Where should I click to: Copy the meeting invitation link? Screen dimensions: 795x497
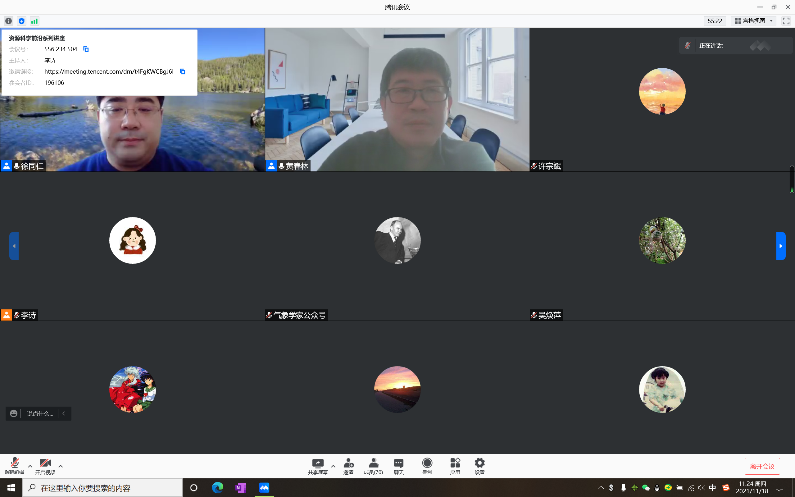[x=182, y=71]
